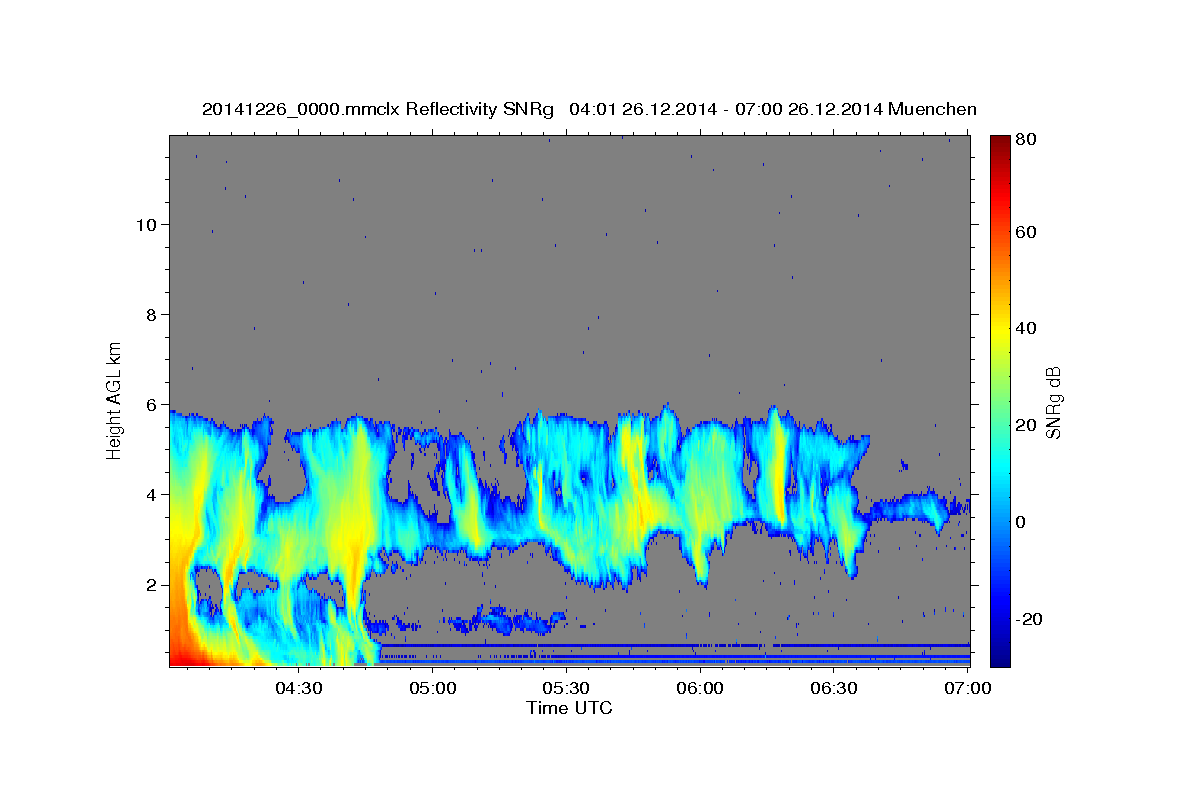Click the dark red top of the colorbar

point(1000,142)
